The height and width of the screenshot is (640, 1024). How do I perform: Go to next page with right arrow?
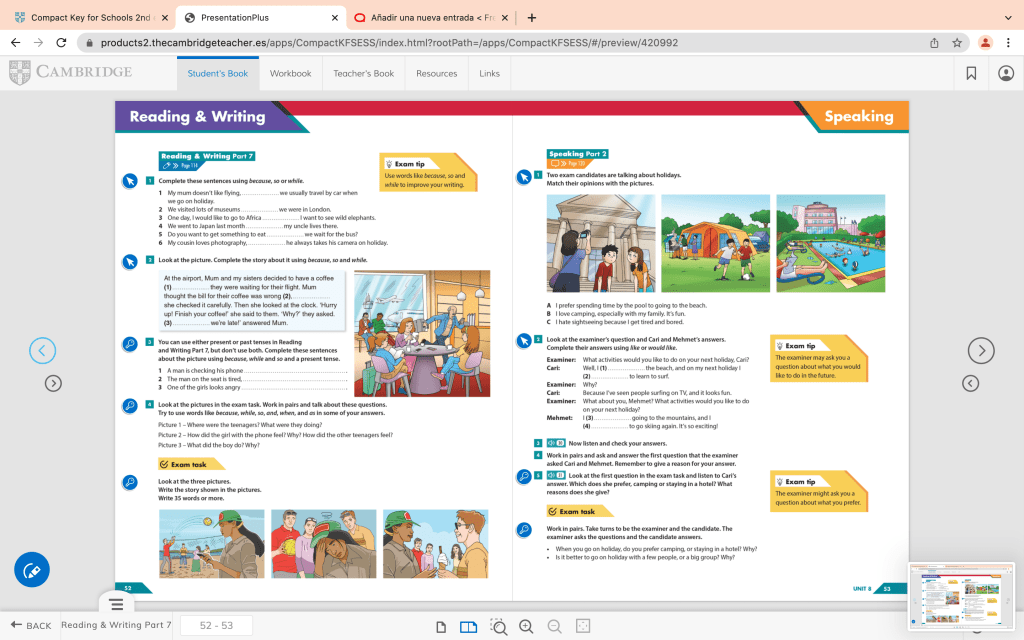pyautogui.click(x=981, y=350)
